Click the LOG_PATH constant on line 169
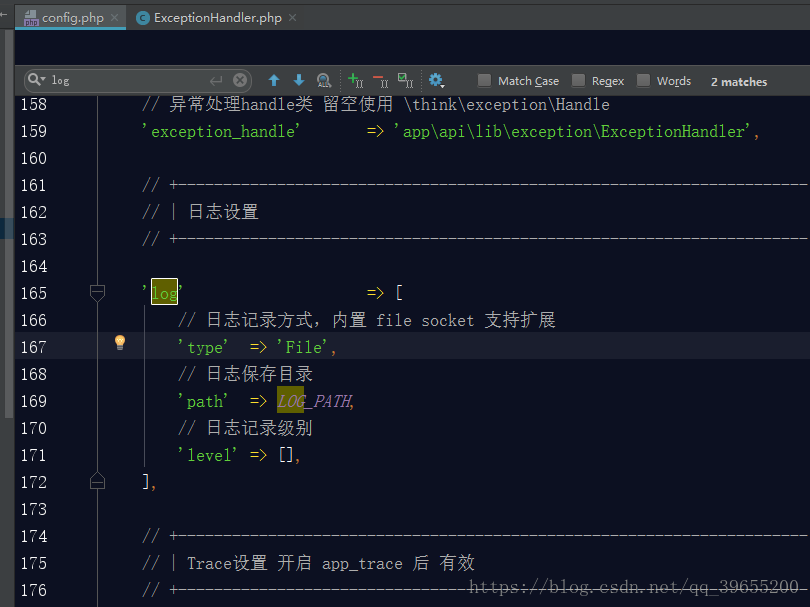 tap(315, 400)
